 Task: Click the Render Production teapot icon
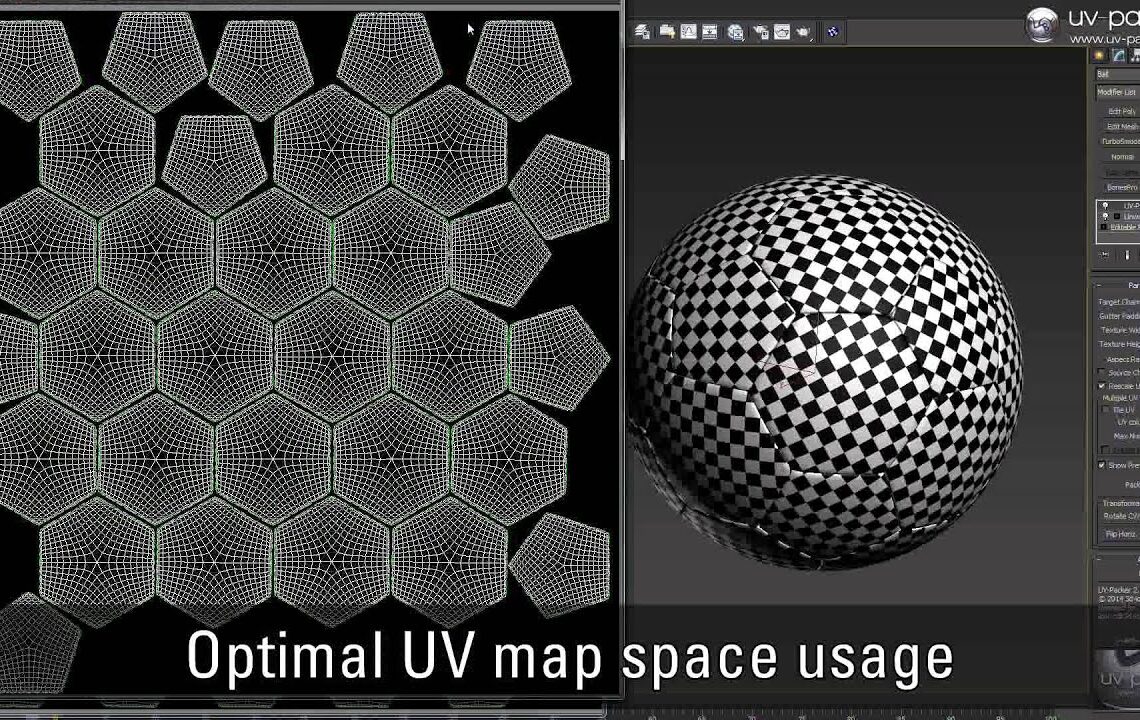point(805,32)
